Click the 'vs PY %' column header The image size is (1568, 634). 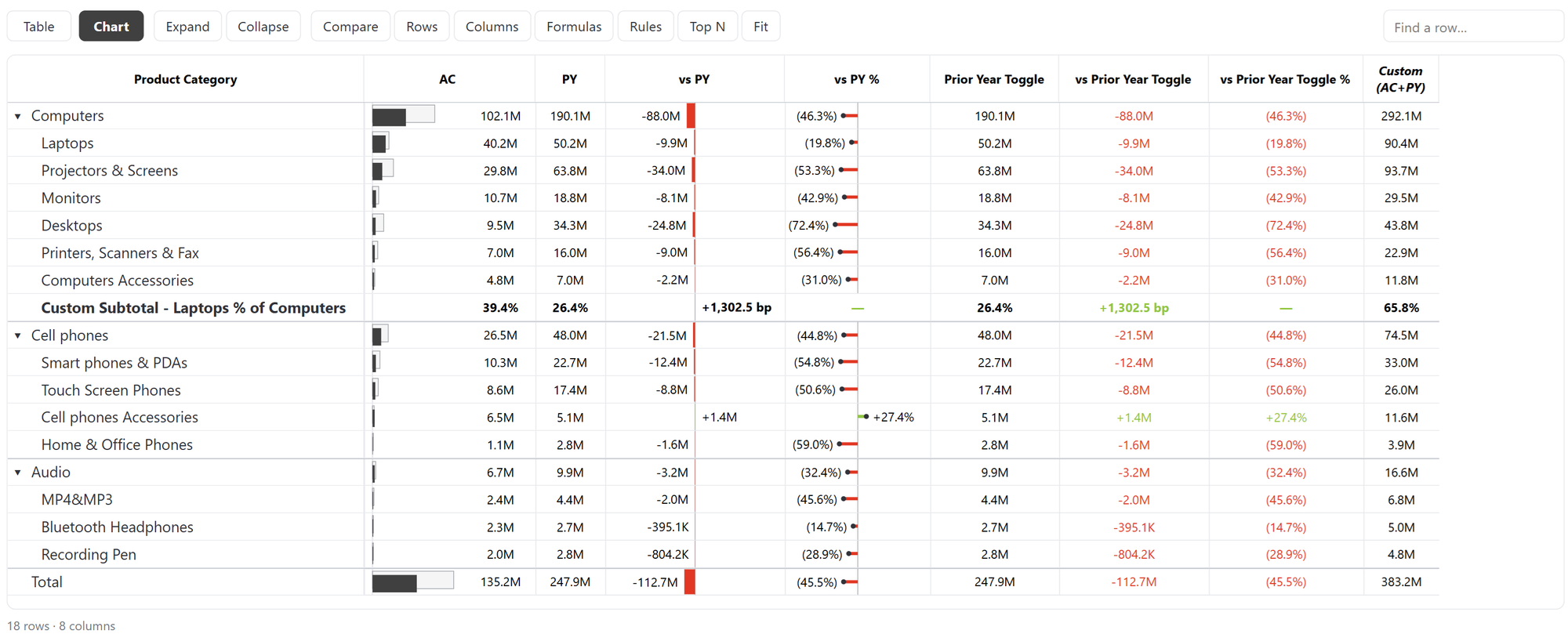[856, 79]
